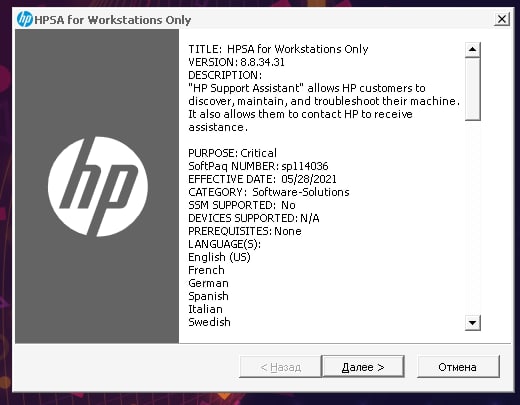Viewport: 520px width, 405px height.
Task: Click the HP logo in title bar
Action: click(25, 19)
